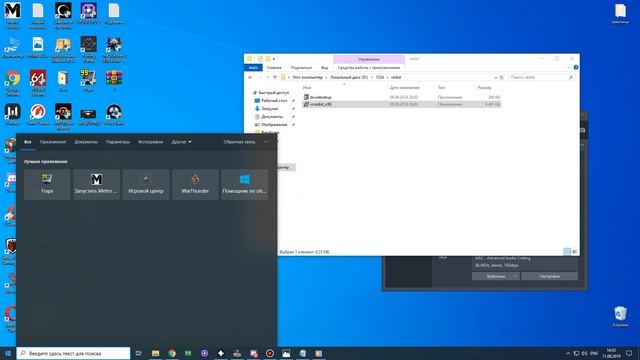Switch to the Приложения search filter tab

[53, 142]
